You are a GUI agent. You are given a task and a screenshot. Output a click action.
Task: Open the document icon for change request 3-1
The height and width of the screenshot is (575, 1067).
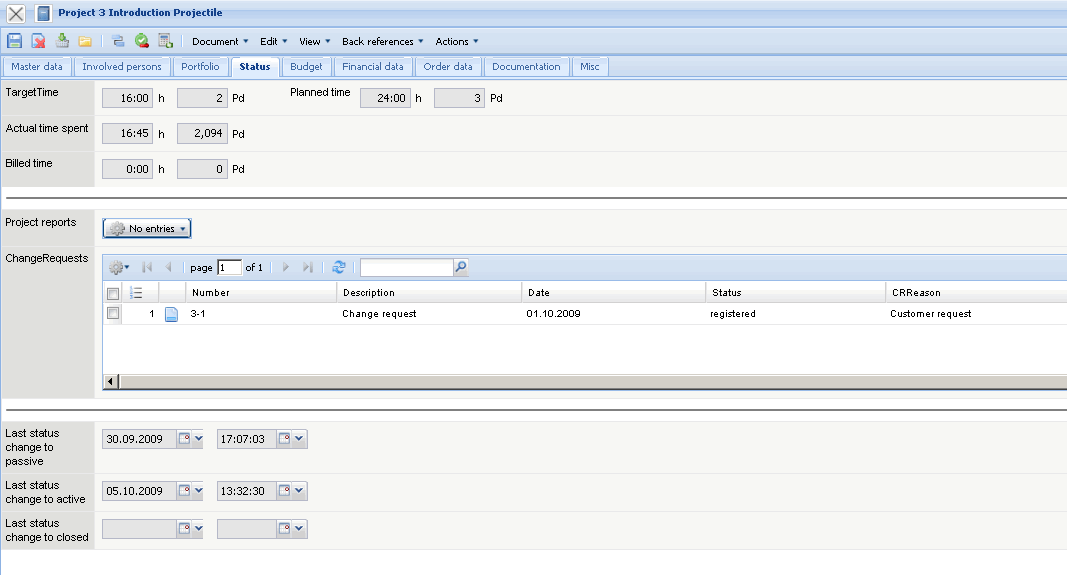(171, 314)
